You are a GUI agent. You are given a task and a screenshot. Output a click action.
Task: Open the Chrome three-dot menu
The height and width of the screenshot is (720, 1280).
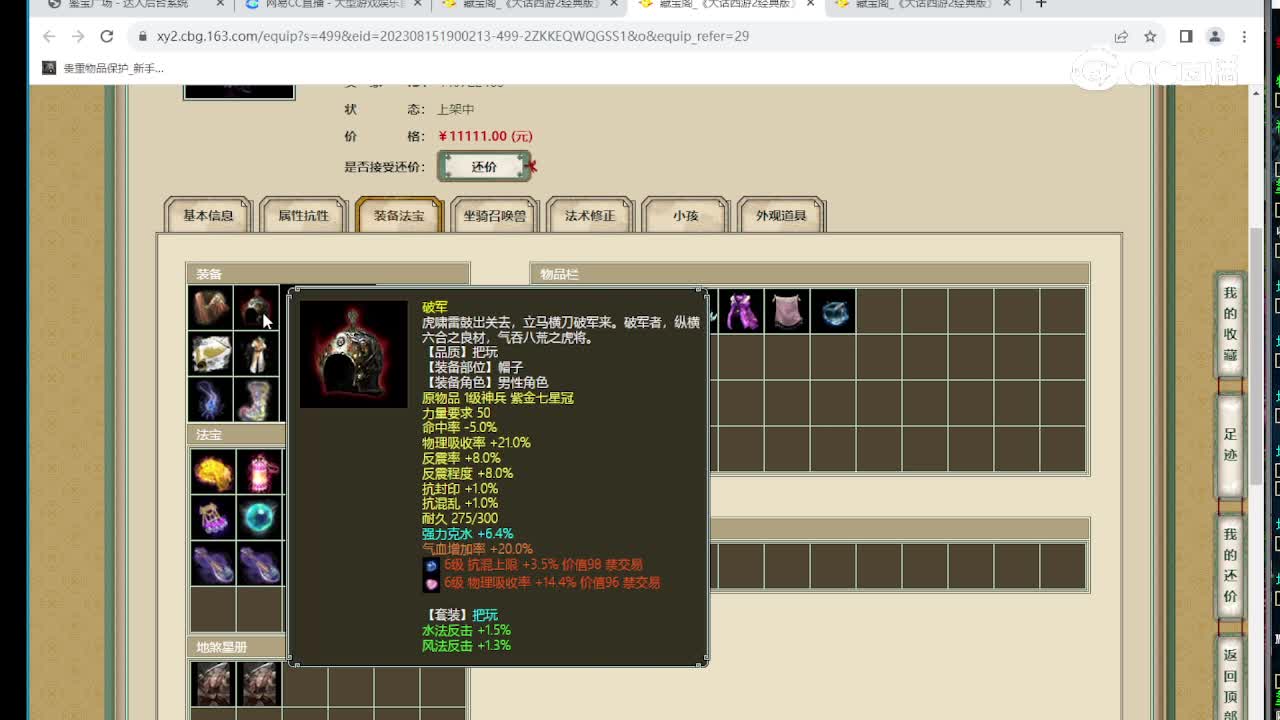1244,36
